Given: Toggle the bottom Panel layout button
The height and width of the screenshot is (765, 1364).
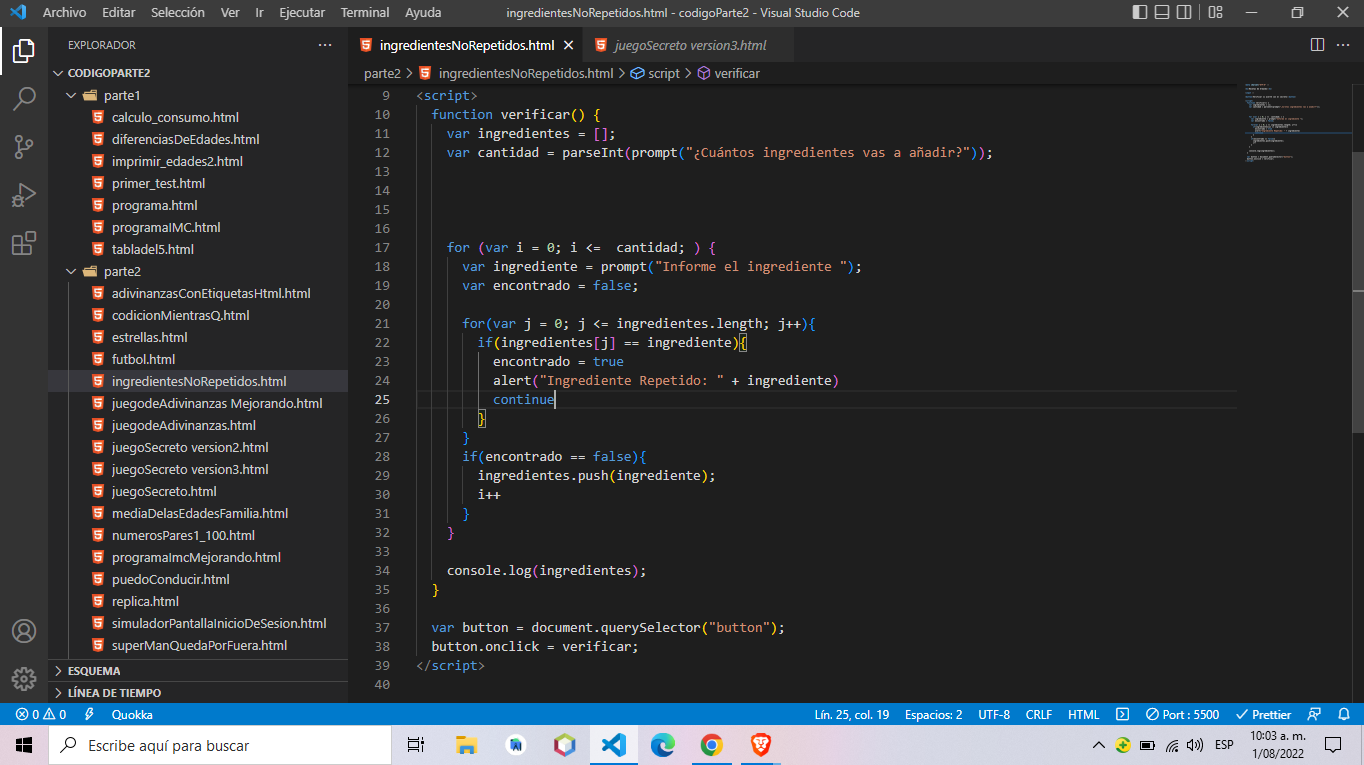Looking at the screenshot, I should (x=1163, y=13).
